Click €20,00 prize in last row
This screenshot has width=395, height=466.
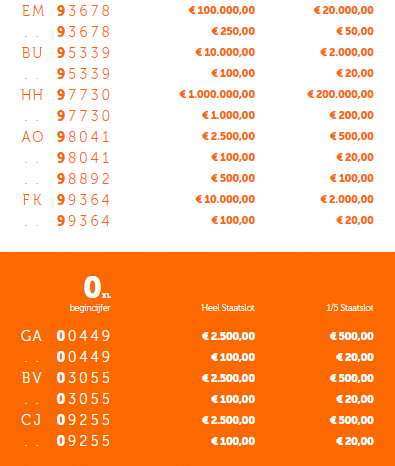pos(355,441)
